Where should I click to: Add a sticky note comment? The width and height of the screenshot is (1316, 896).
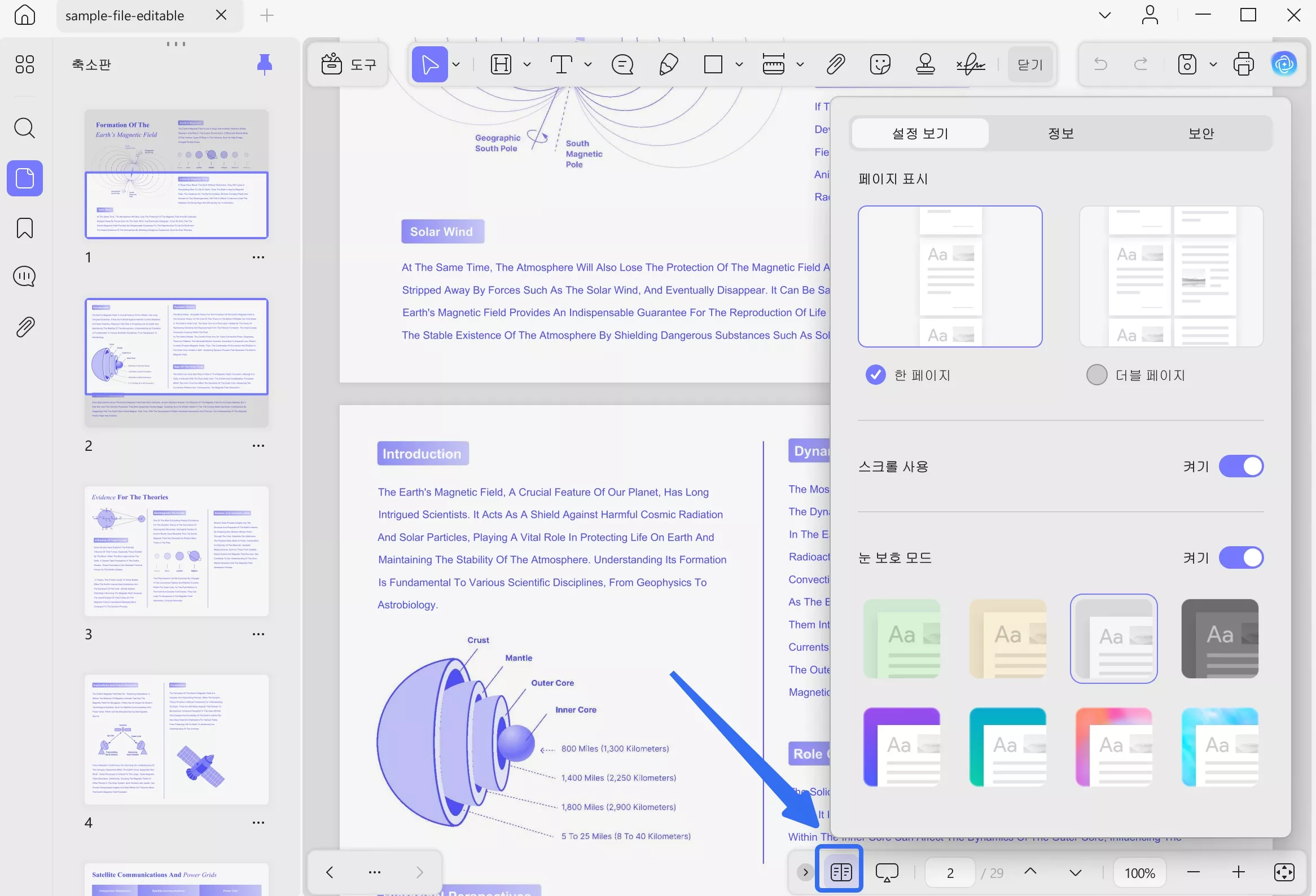(x=622, y=64)
